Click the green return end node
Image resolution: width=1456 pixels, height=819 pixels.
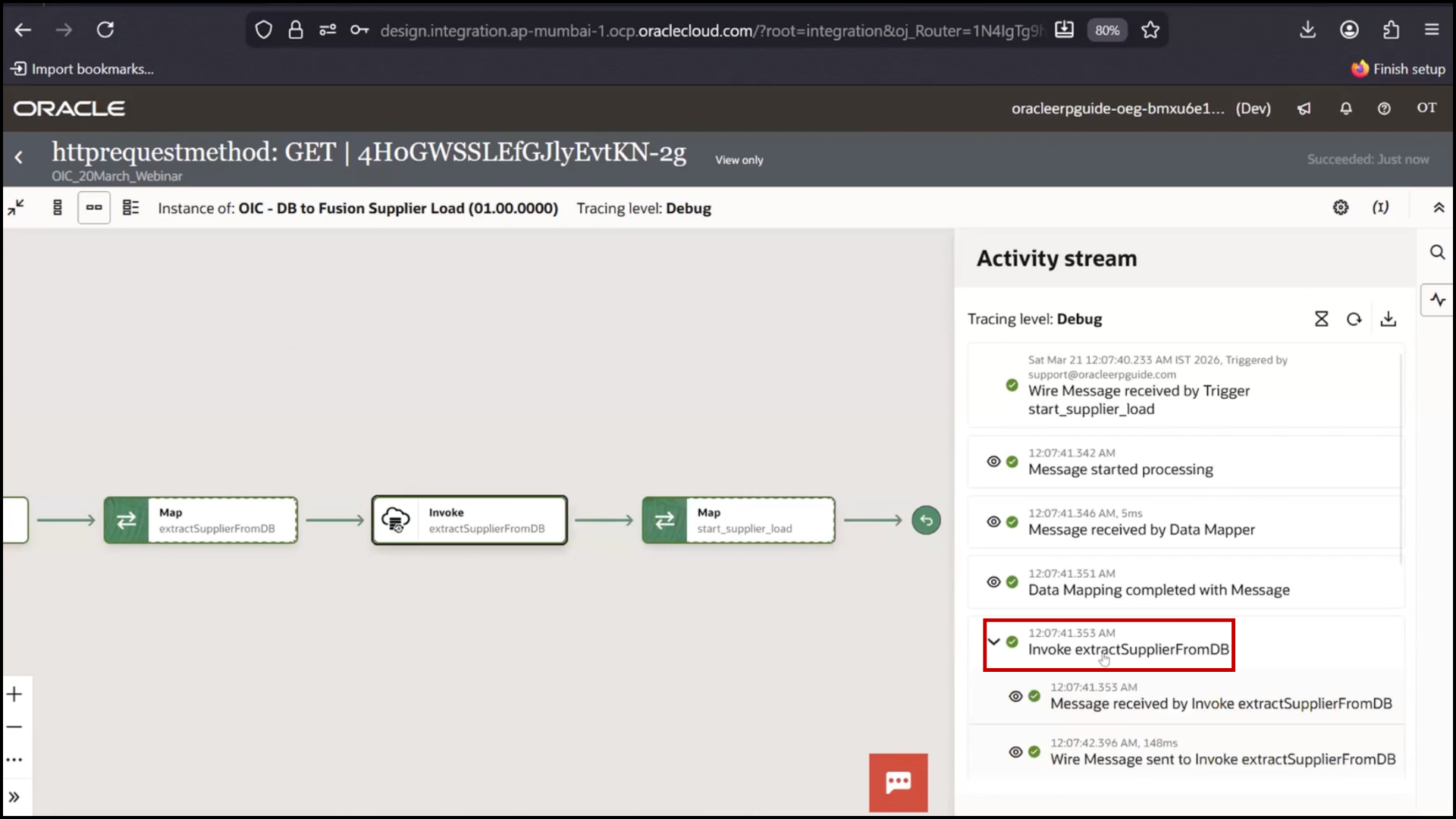(926, 520)
